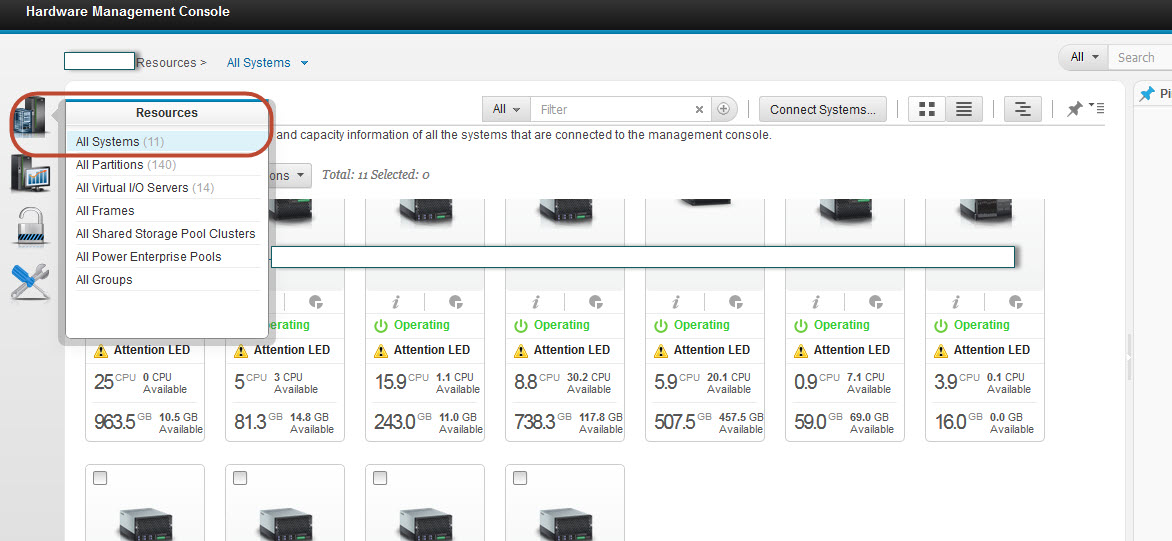The width and height of the screenshot is (1172, 541).
Task: Switch to gallery grid view
Action: (x=927, y=110)
